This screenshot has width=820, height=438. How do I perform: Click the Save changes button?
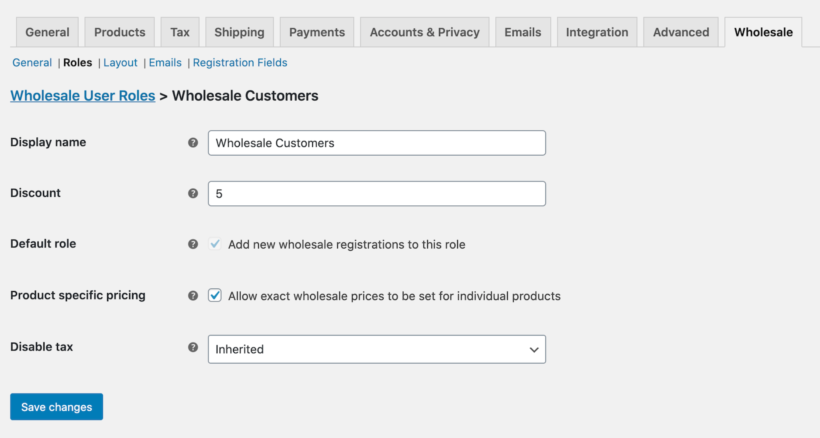[56, 407]
